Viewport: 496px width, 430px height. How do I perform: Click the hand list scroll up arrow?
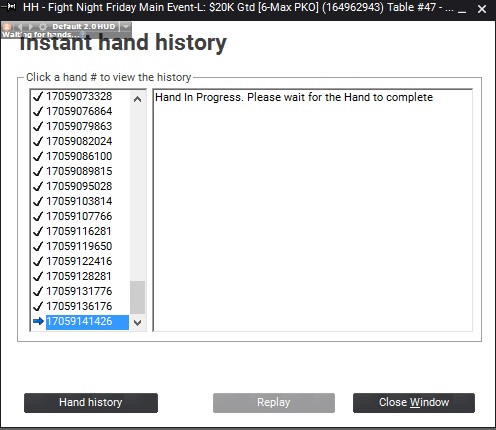(x=137, y=99)
